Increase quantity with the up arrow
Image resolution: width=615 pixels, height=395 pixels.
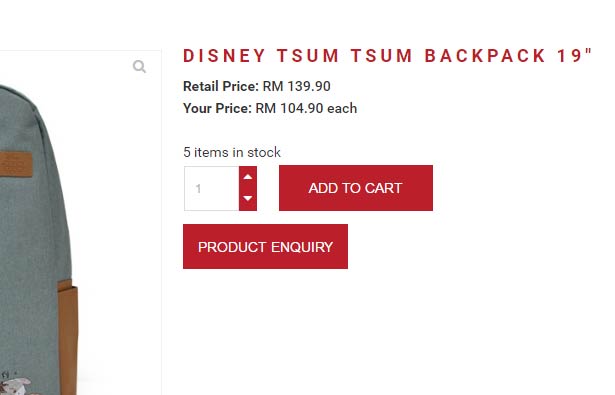tap(248, 177)
